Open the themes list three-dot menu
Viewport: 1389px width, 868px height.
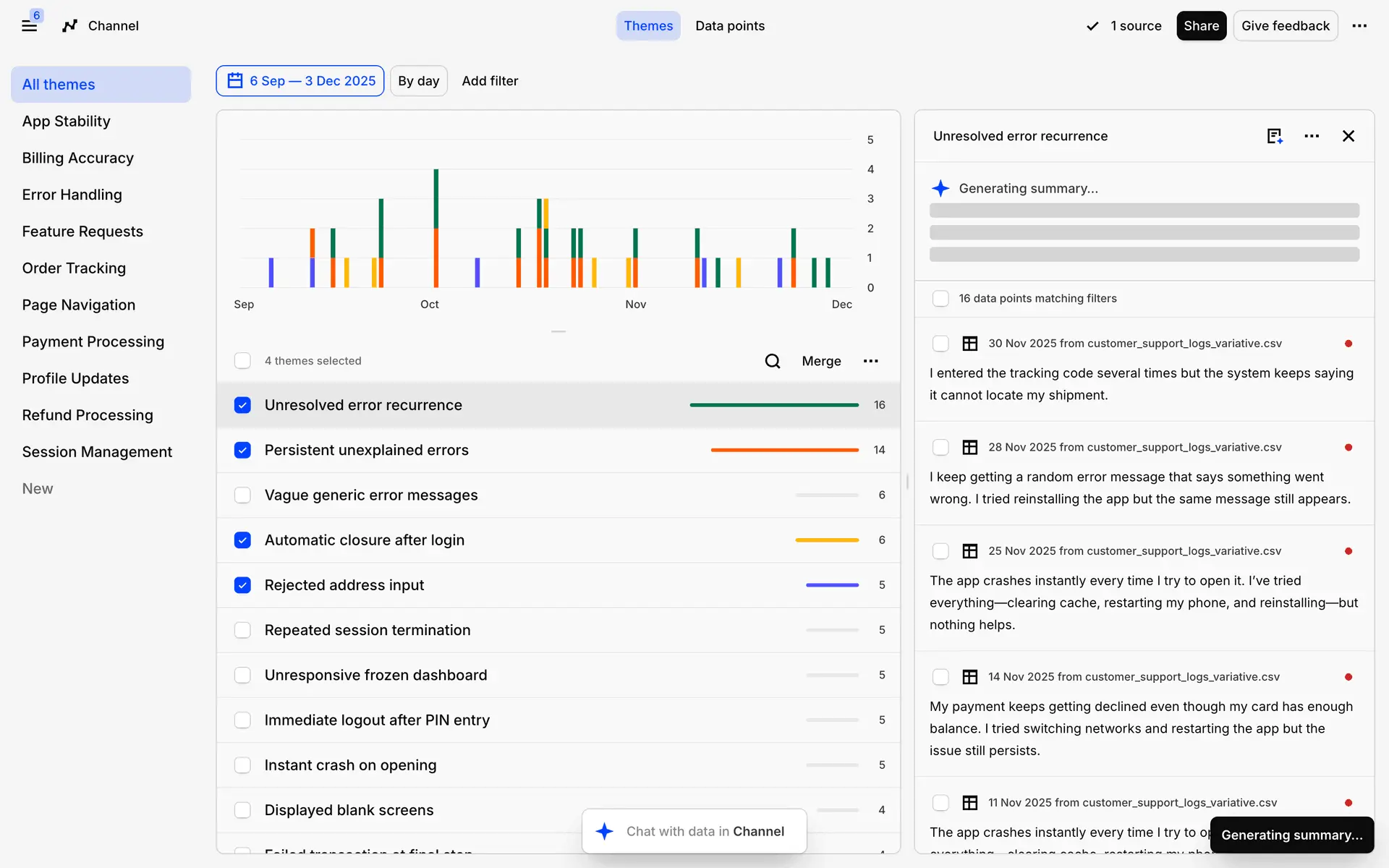(x=870, y=361)
